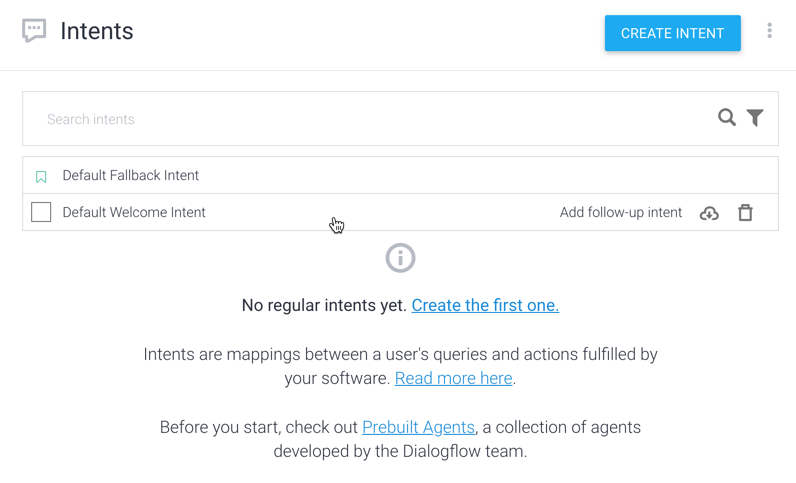
Task: Open the Default Welcome Intent
Action: point(134,212)
